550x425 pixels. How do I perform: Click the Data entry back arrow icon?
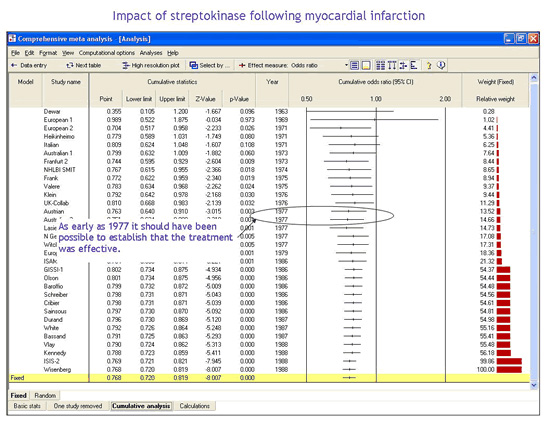click(x=14, y=65)
